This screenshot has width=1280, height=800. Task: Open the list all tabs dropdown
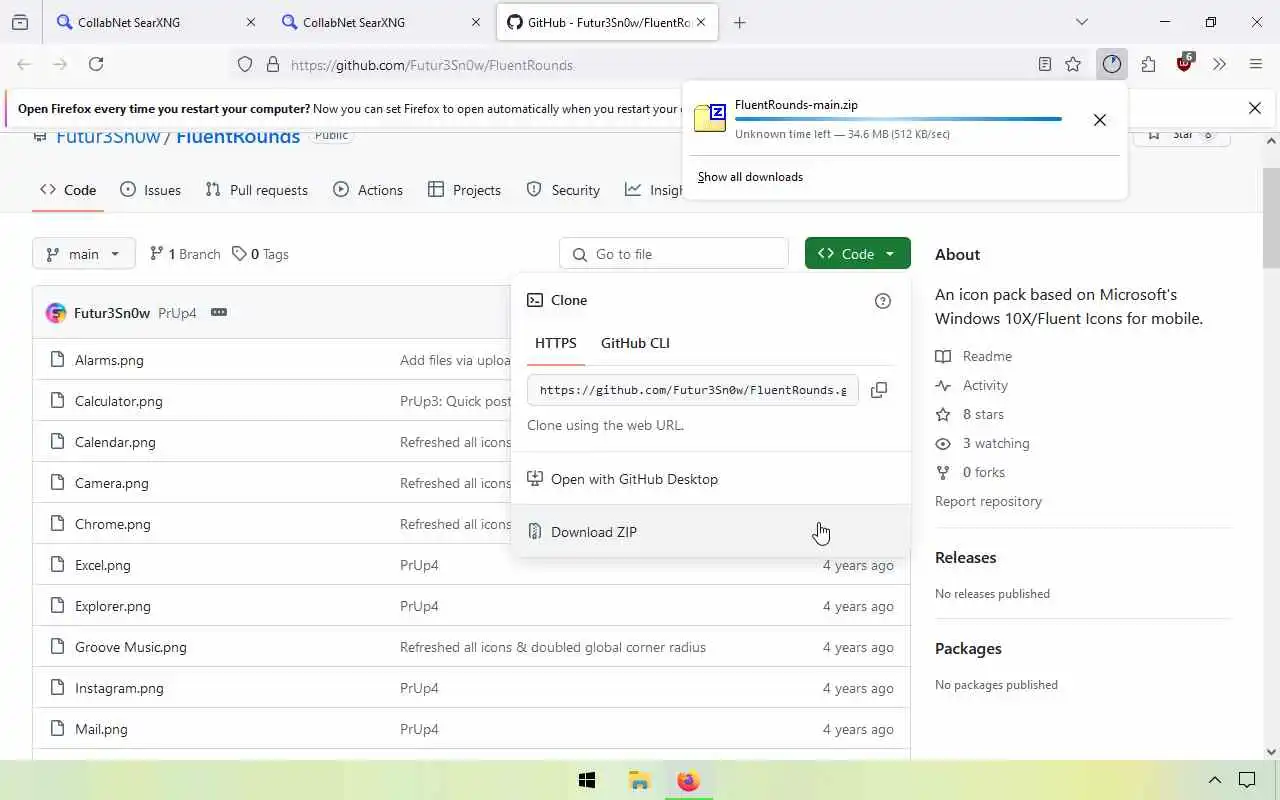[x=1081, y=22]
